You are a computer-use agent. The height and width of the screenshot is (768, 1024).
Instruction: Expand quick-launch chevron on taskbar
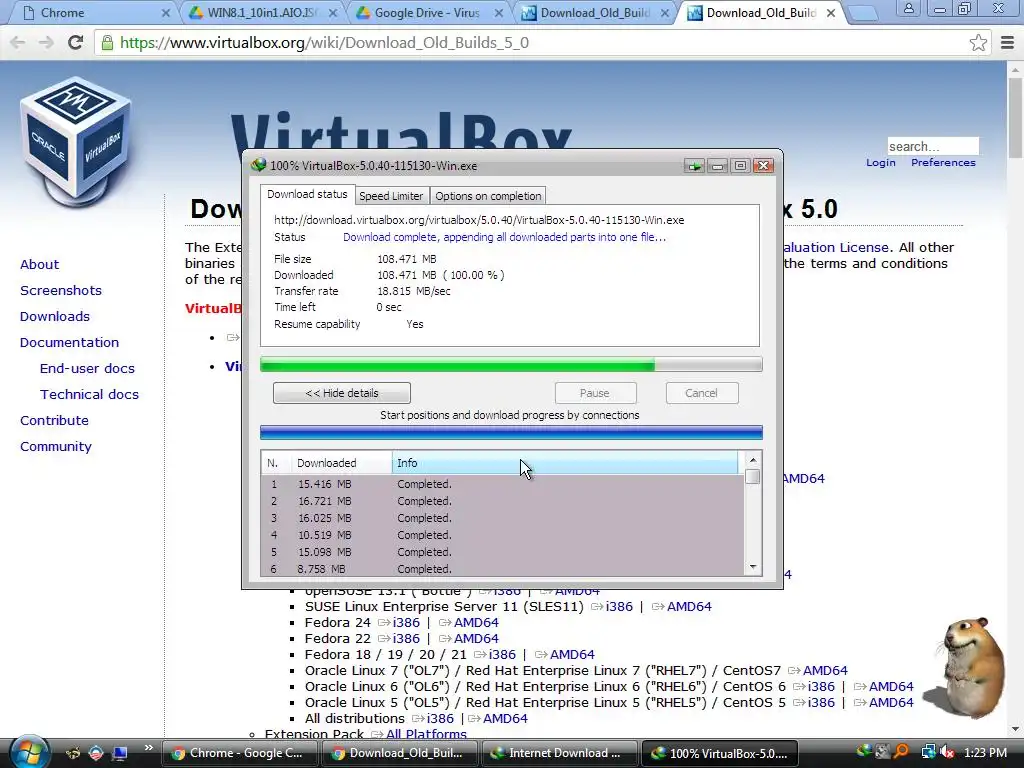click(x=148, y=748)
